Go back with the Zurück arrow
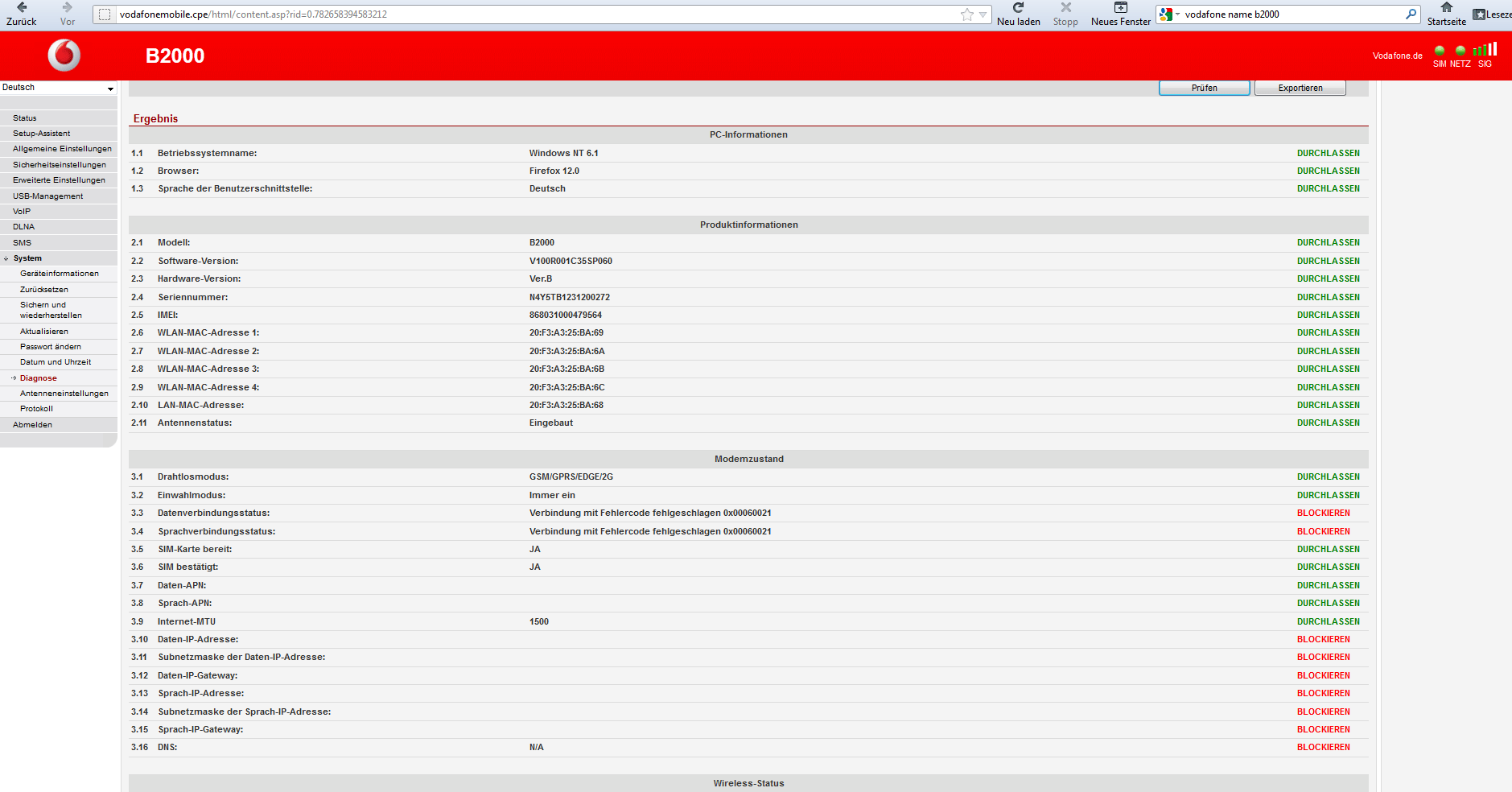The image size is (1512, 792). 22,8
